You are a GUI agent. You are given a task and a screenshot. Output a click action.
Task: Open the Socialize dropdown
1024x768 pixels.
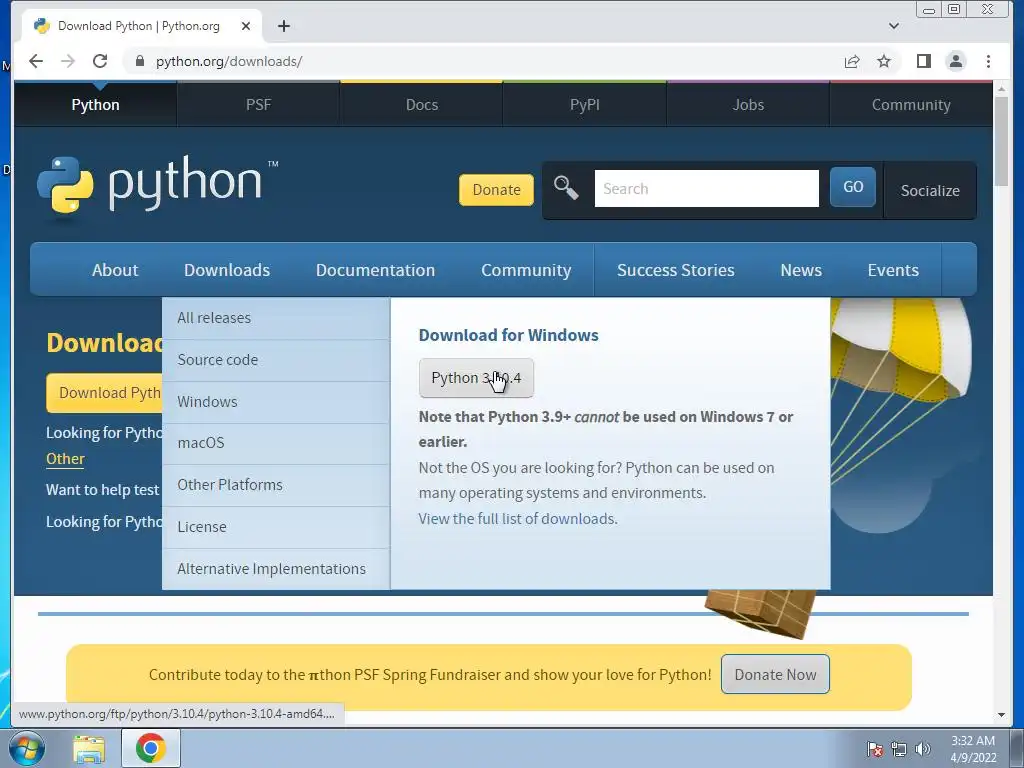pyautogui.click(x=930, y=191)
